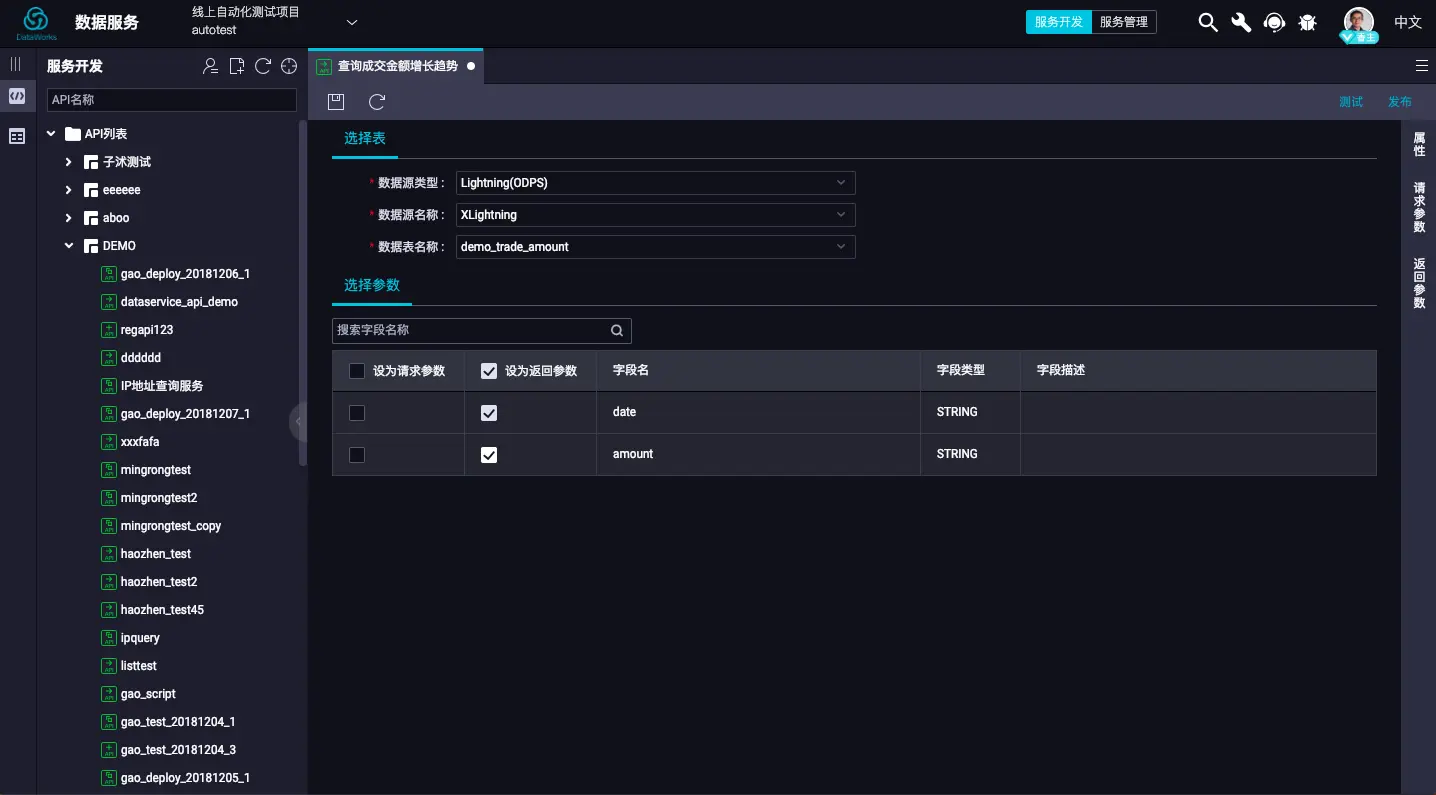1436x795 pixels.
Task: Open the table list sidebar icon
Action: tap(17, 136)
